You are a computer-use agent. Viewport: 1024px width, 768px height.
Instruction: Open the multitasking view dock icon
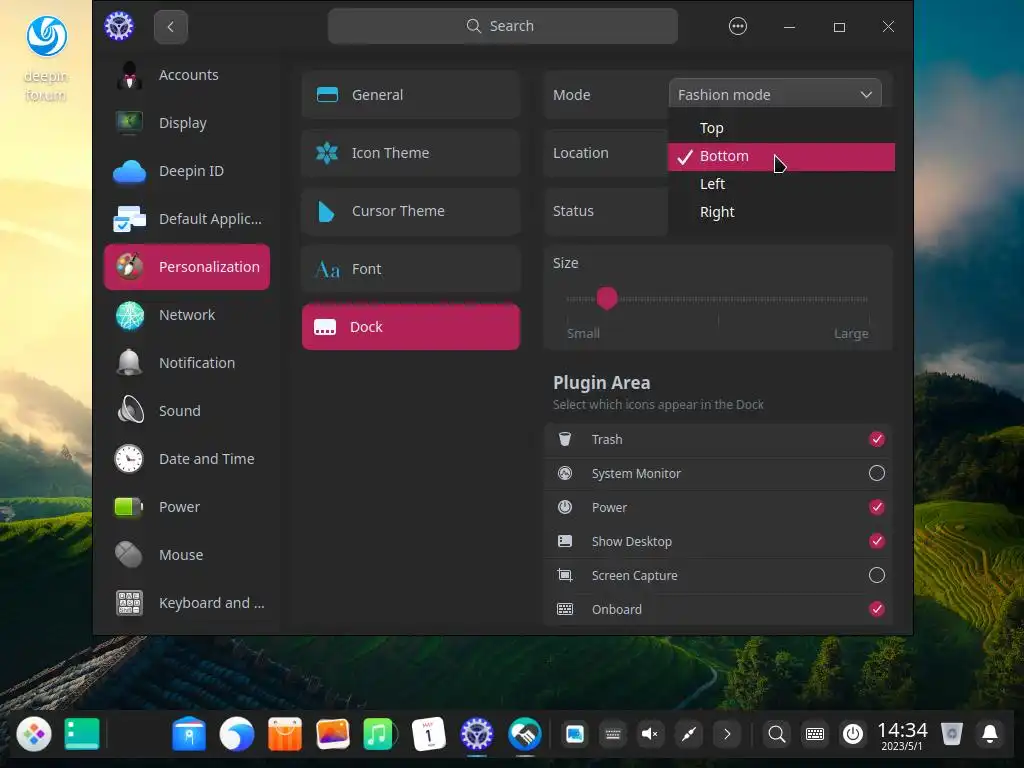pyautogui.click(x=82, y=734)
